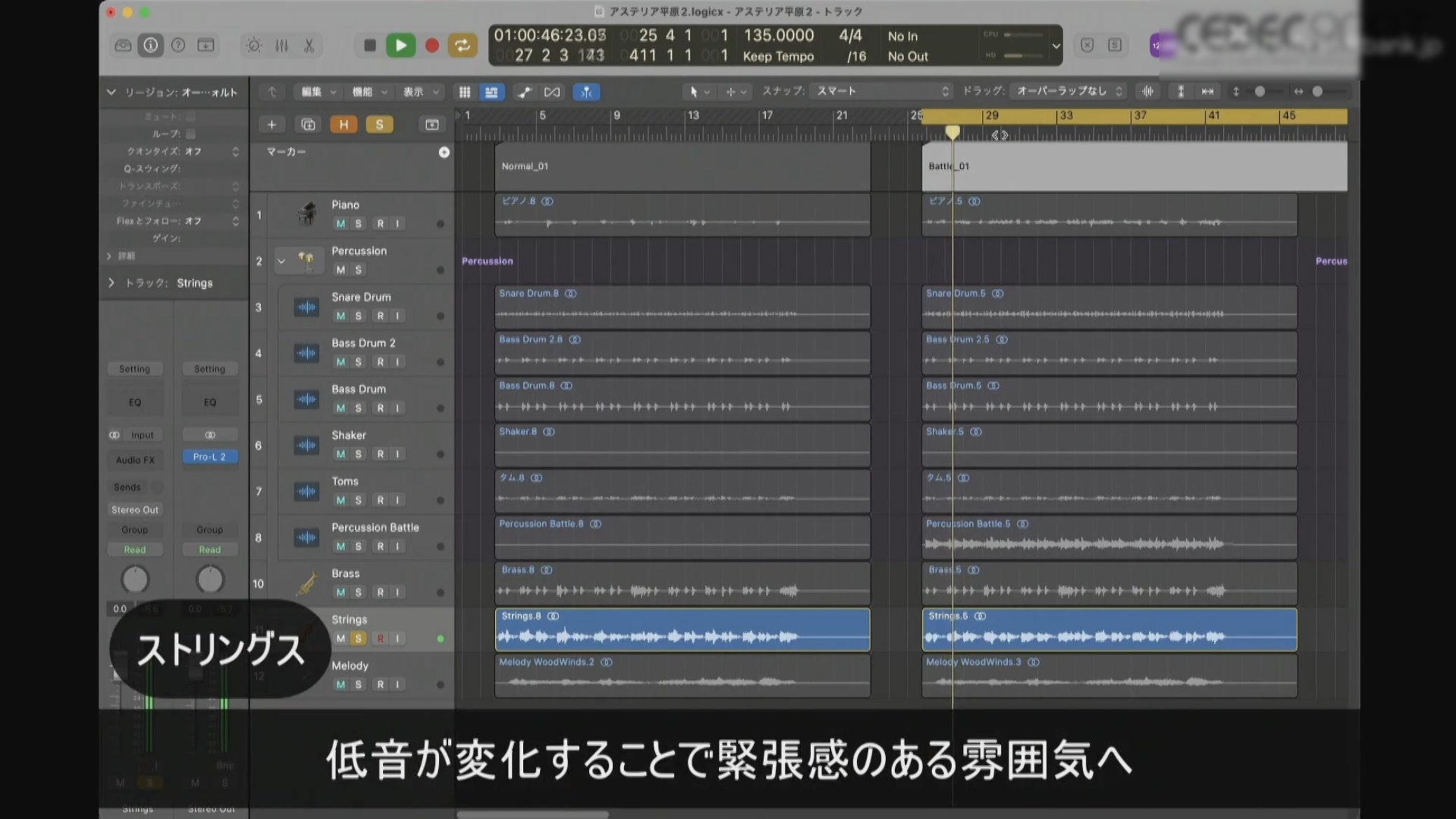This screenshot has width=1456, height=819.
Task: Open the Smart Controls dial icon
Action: pyautogui.click(x=253, y=46)
